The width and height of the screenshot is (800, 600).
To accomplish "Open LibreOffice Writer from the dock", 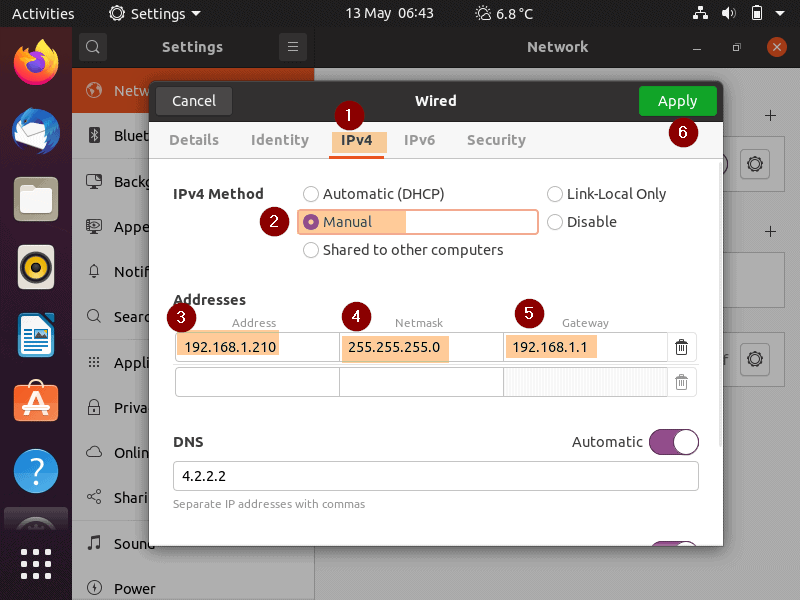I will tap(36, 335).
